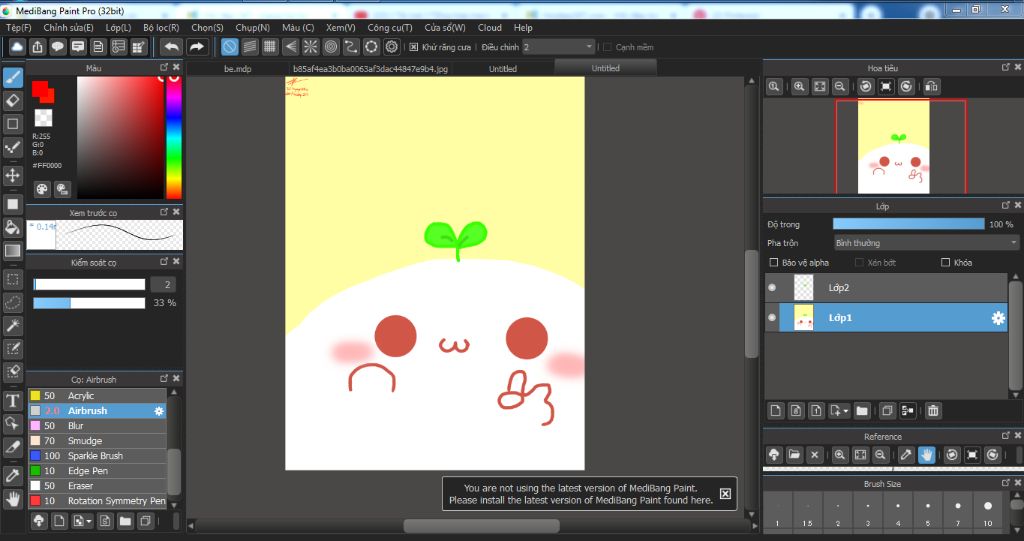This screenshot has width=1024, height=541.
Task: Expand add-brush dropdown arrow in brush panel
Action: tap(89, 521)
